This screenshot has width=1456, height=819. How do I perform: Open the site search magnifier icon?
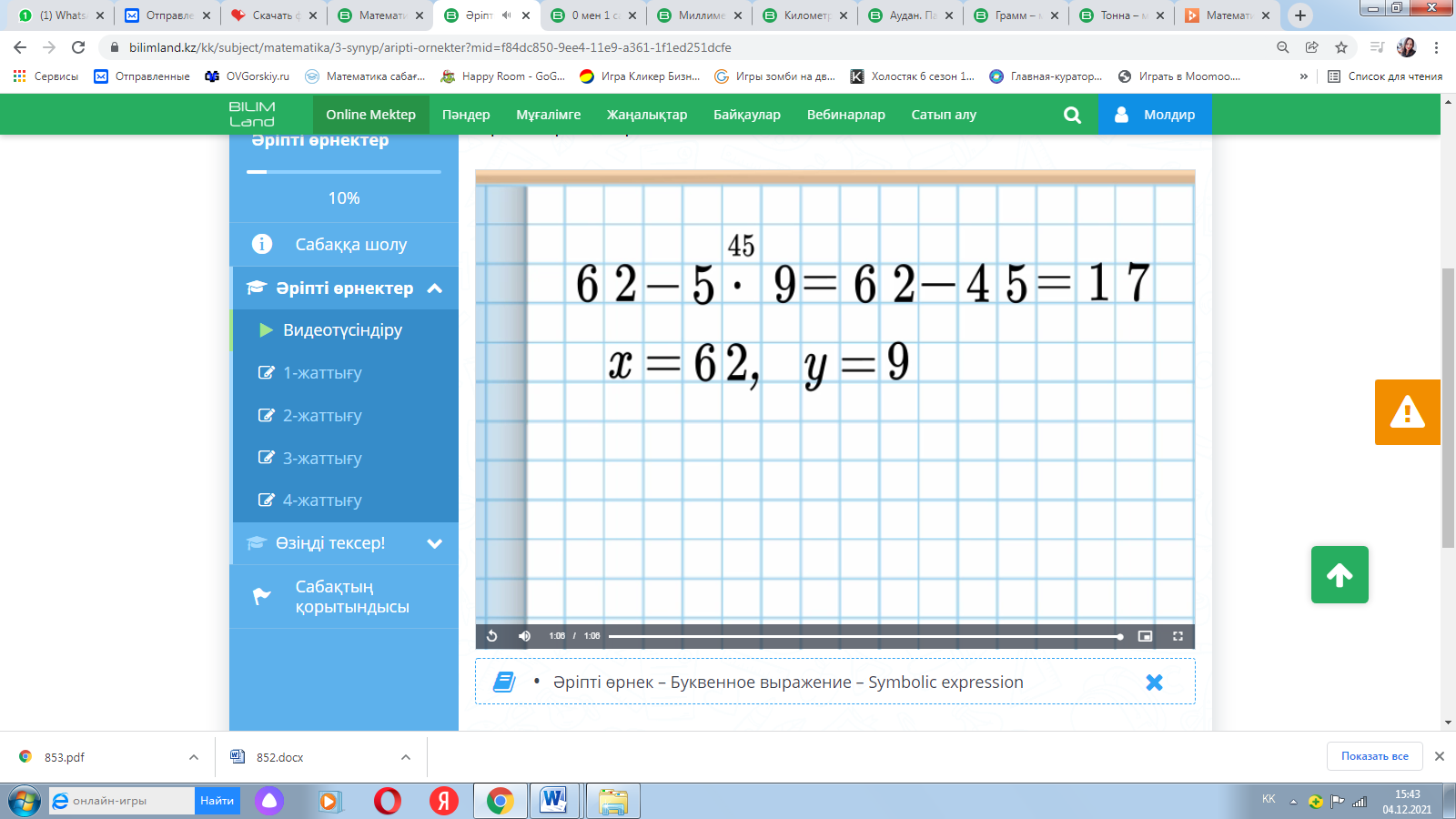point(1073,115)
